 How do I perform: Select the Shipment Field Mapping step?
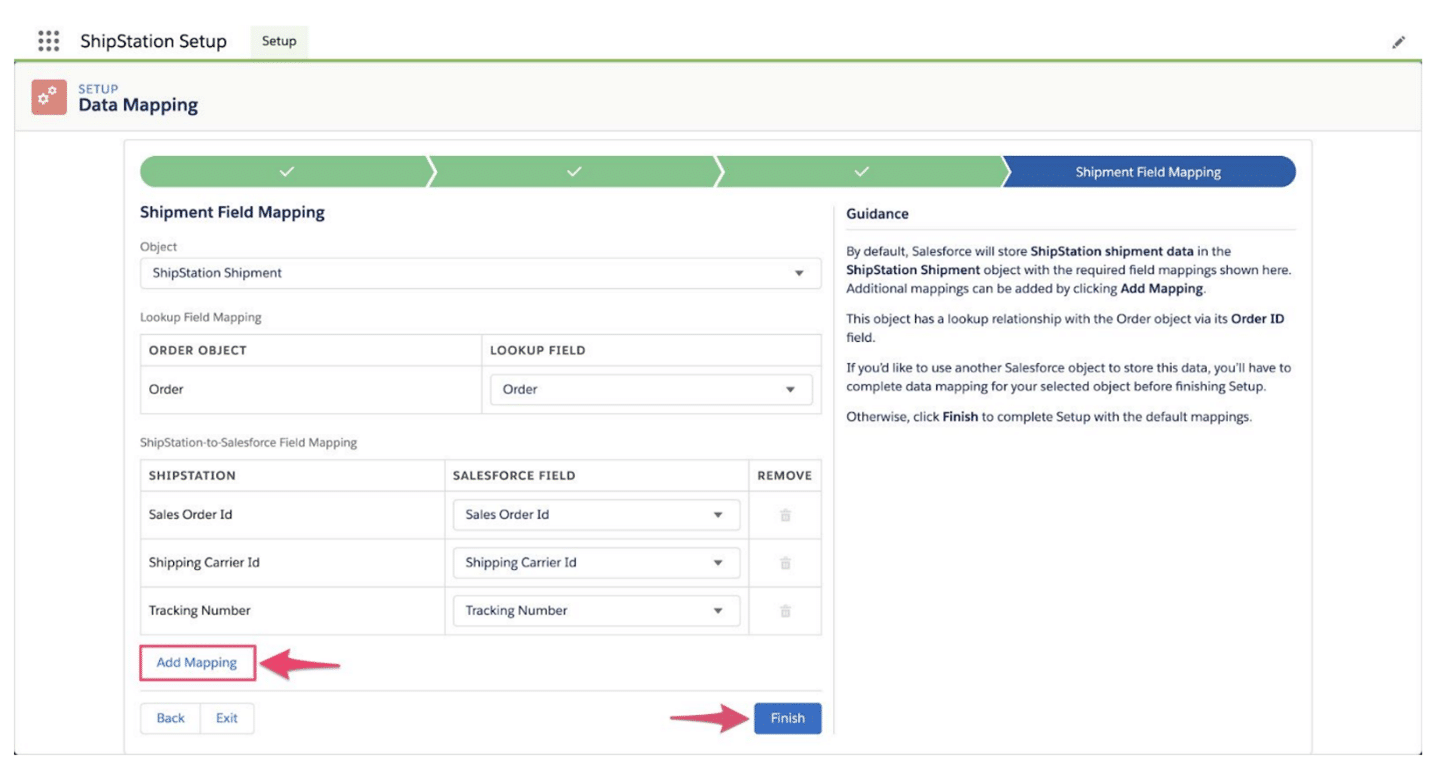(x=1148, y=172)
